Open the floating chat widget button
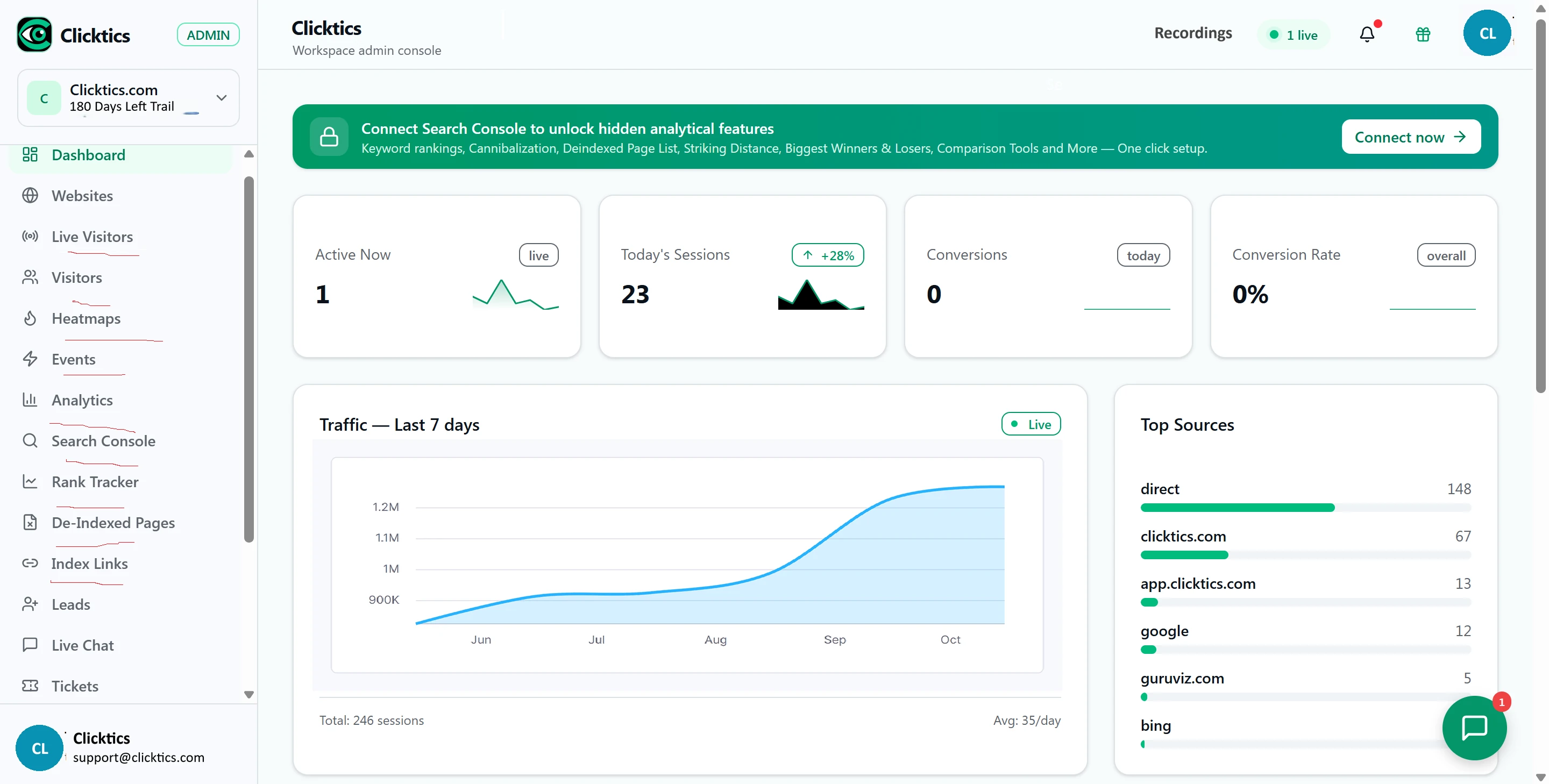This screenshot has width=1549, height=784. tap(1474, 728)
